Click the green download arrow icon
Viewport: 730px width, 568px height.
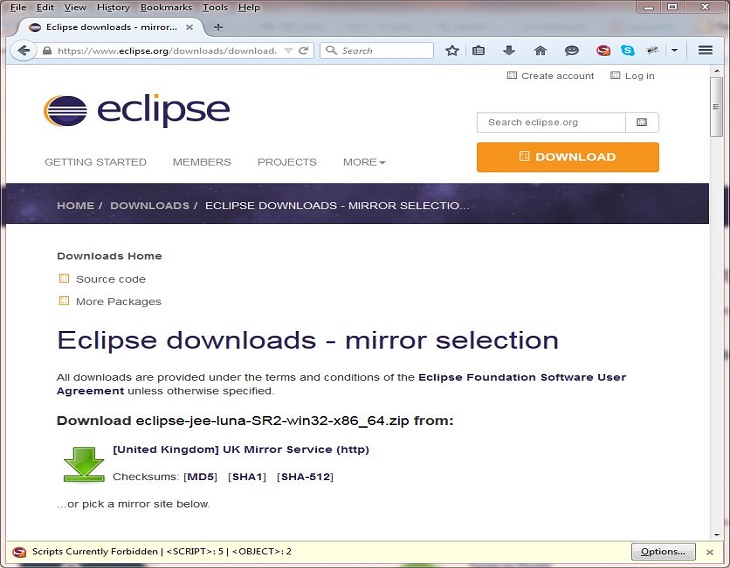[84, 464]
